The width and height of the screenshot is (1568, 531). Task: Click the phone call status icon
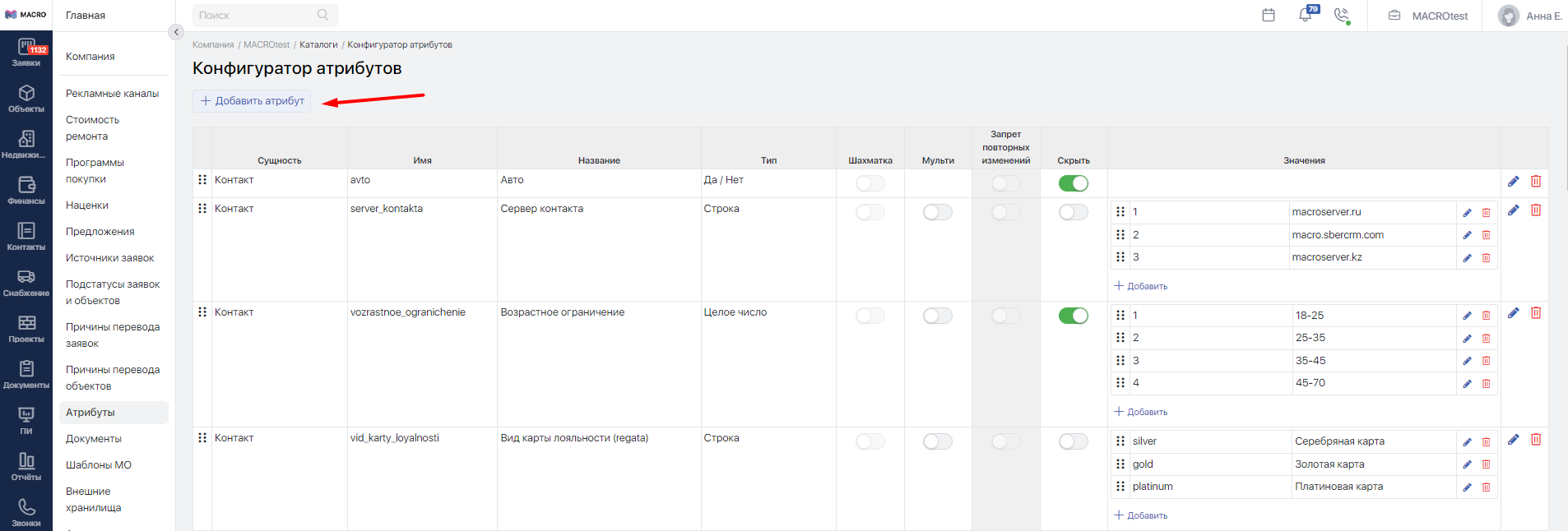pos(1342,16)
